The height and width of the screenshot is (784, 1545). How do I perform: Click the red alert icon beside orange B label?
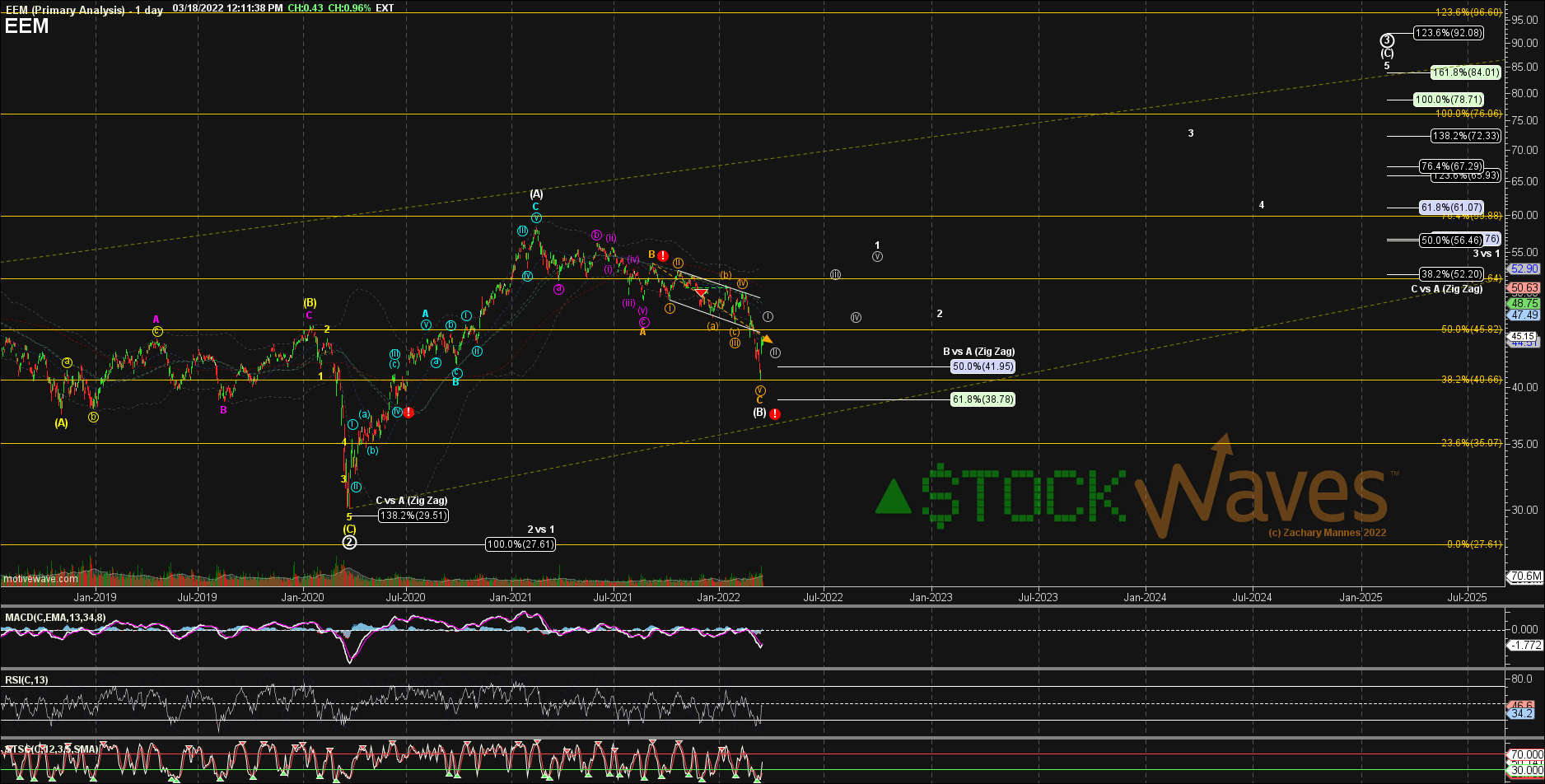click(663, 256)
